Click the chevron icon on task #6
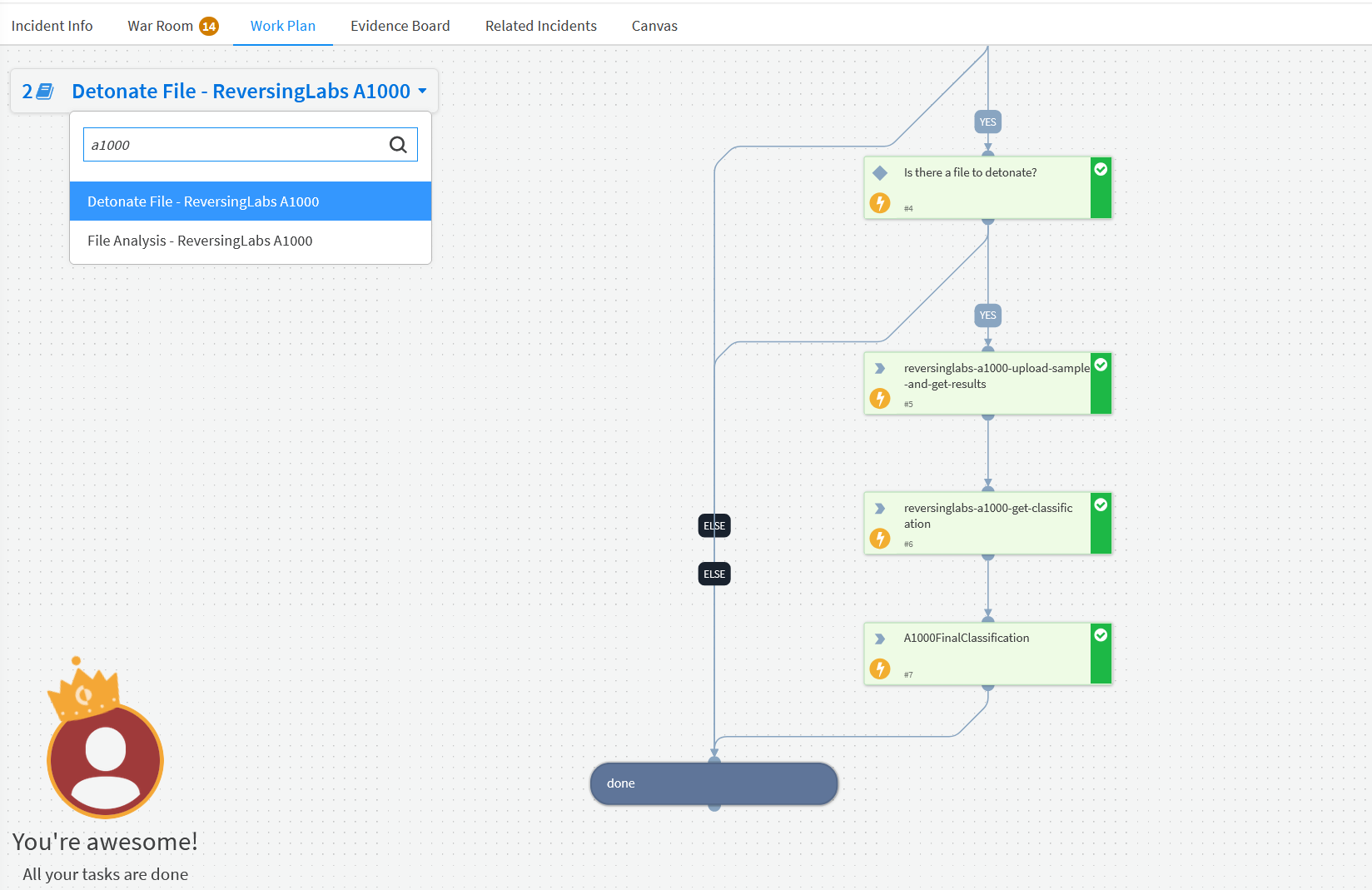Screen dimensions: 1372x890 [x=880, y=508]
